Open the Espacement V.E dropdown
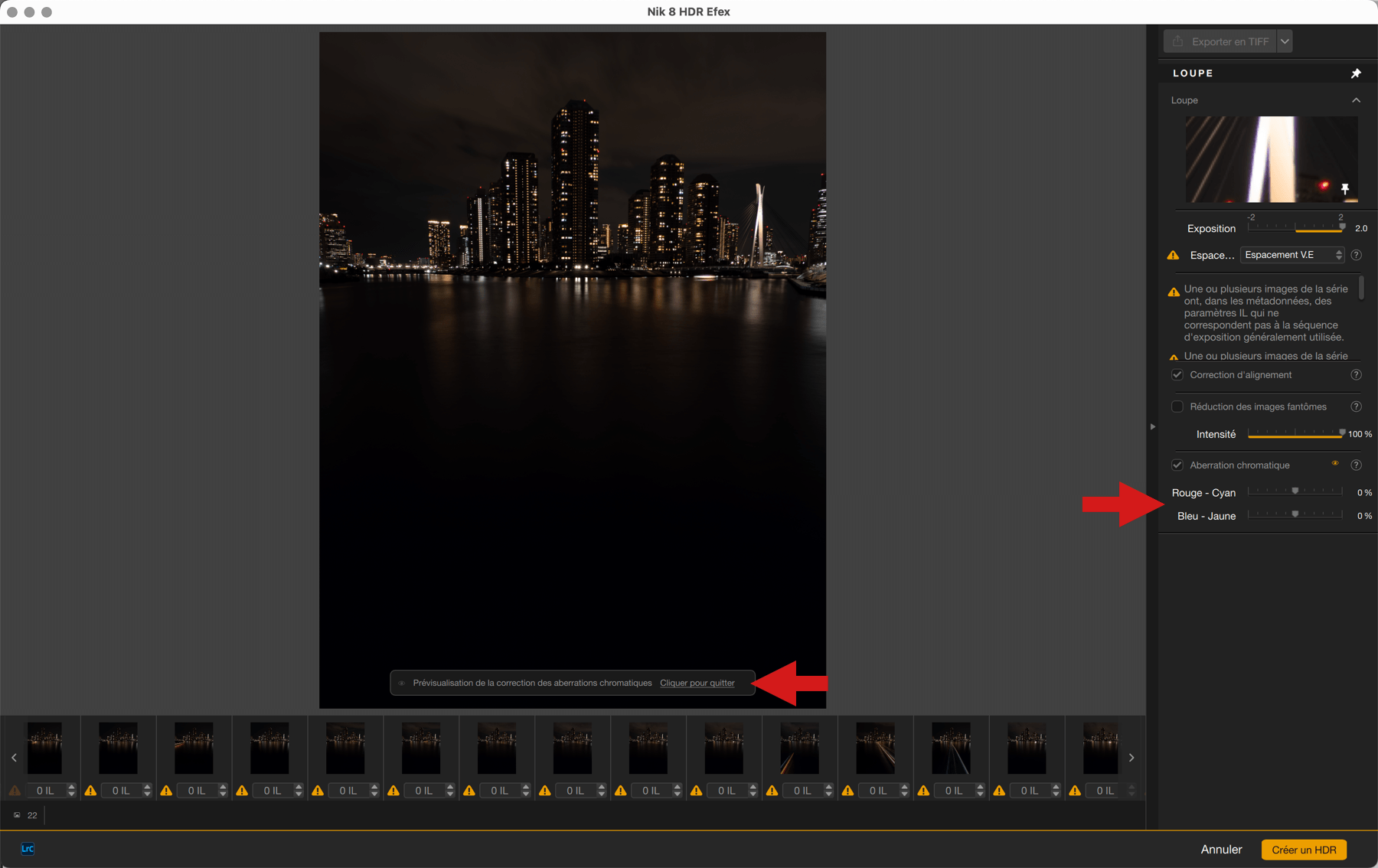 click(x=1292, y=255)
